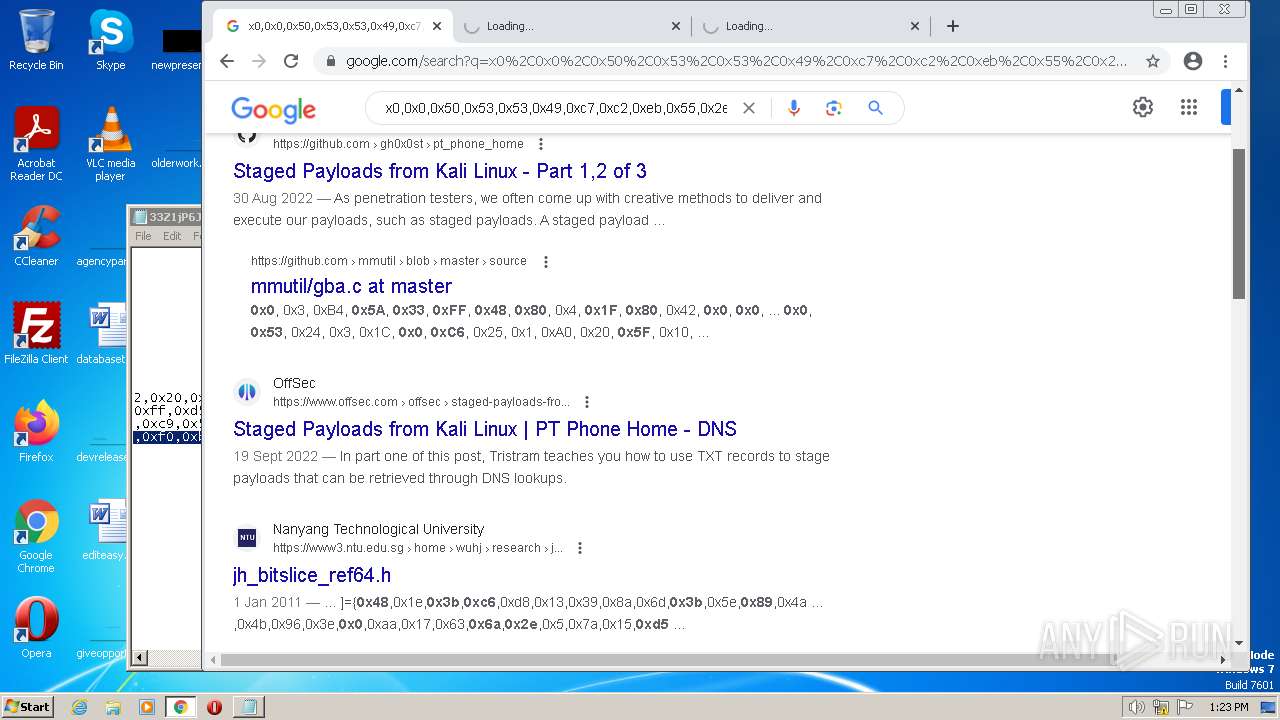Open site info lock icon in address bar
Viewport: 1280px width, 720px height.
[330, 61]
